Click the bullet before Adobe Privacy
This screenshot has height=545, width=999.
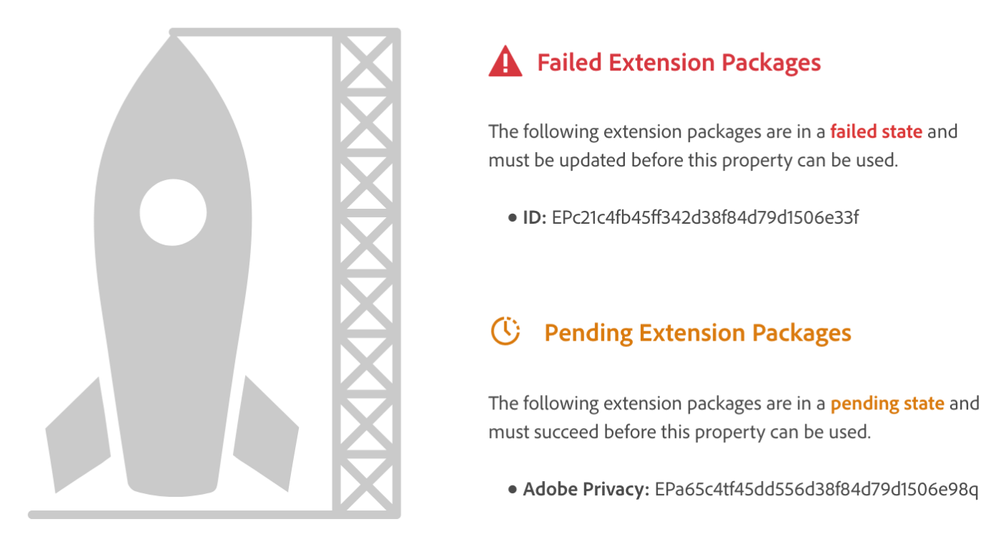pos(512,490)
